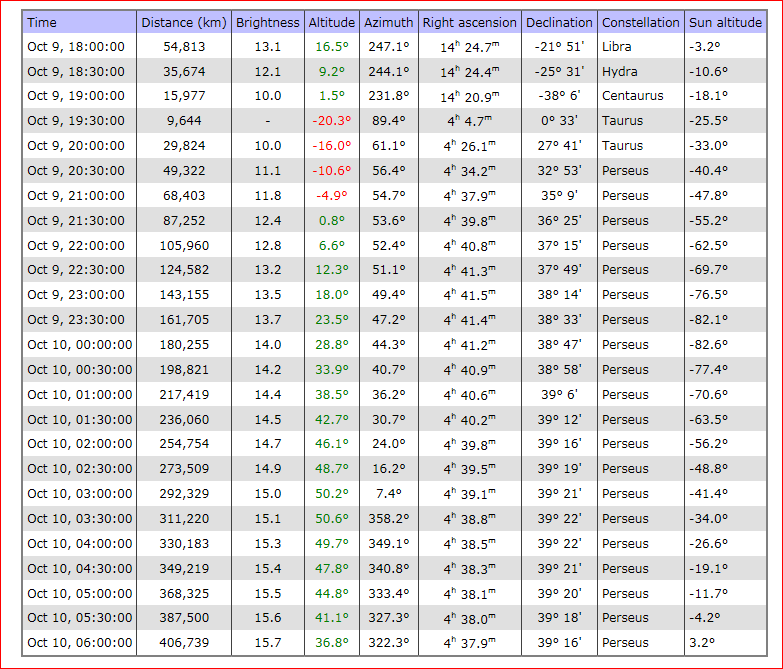Click brightness value 14.0
This screenshot has height=669, width=783.
[268, 344]
